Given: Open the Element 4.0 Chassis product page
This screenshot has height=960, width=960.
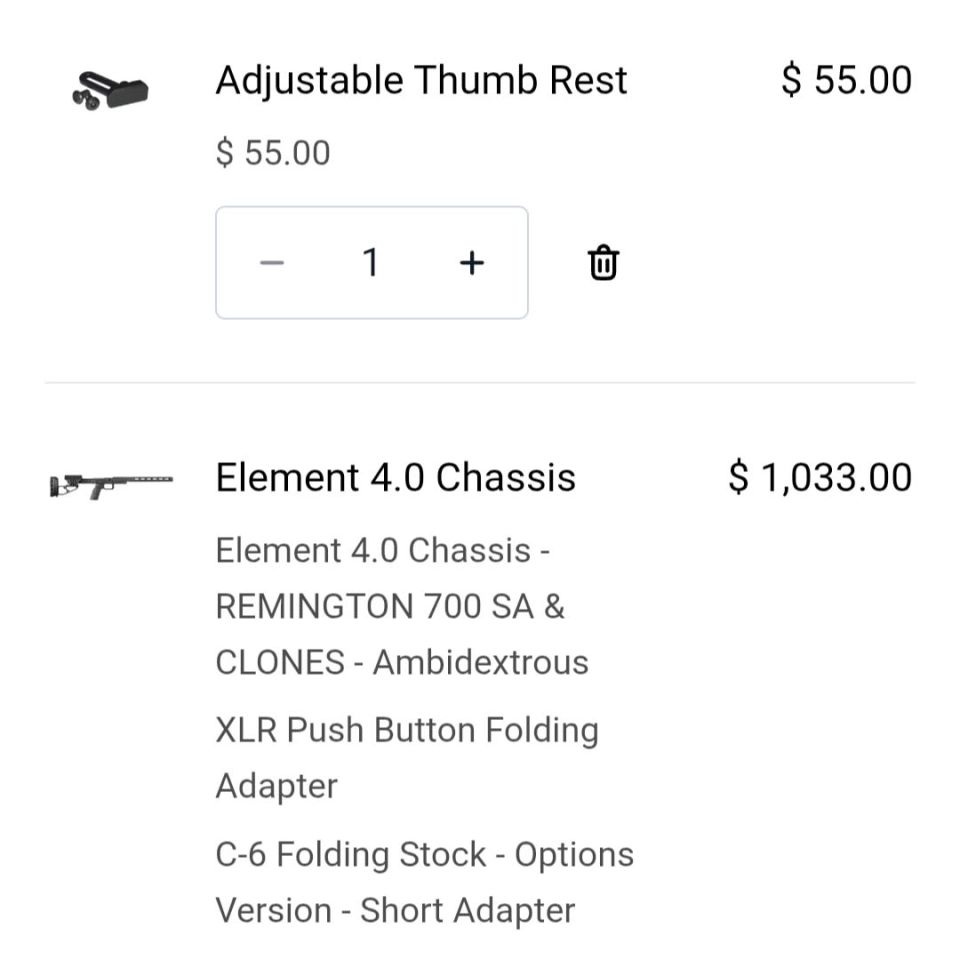Looking at the screenshot, I should (396, 478).
